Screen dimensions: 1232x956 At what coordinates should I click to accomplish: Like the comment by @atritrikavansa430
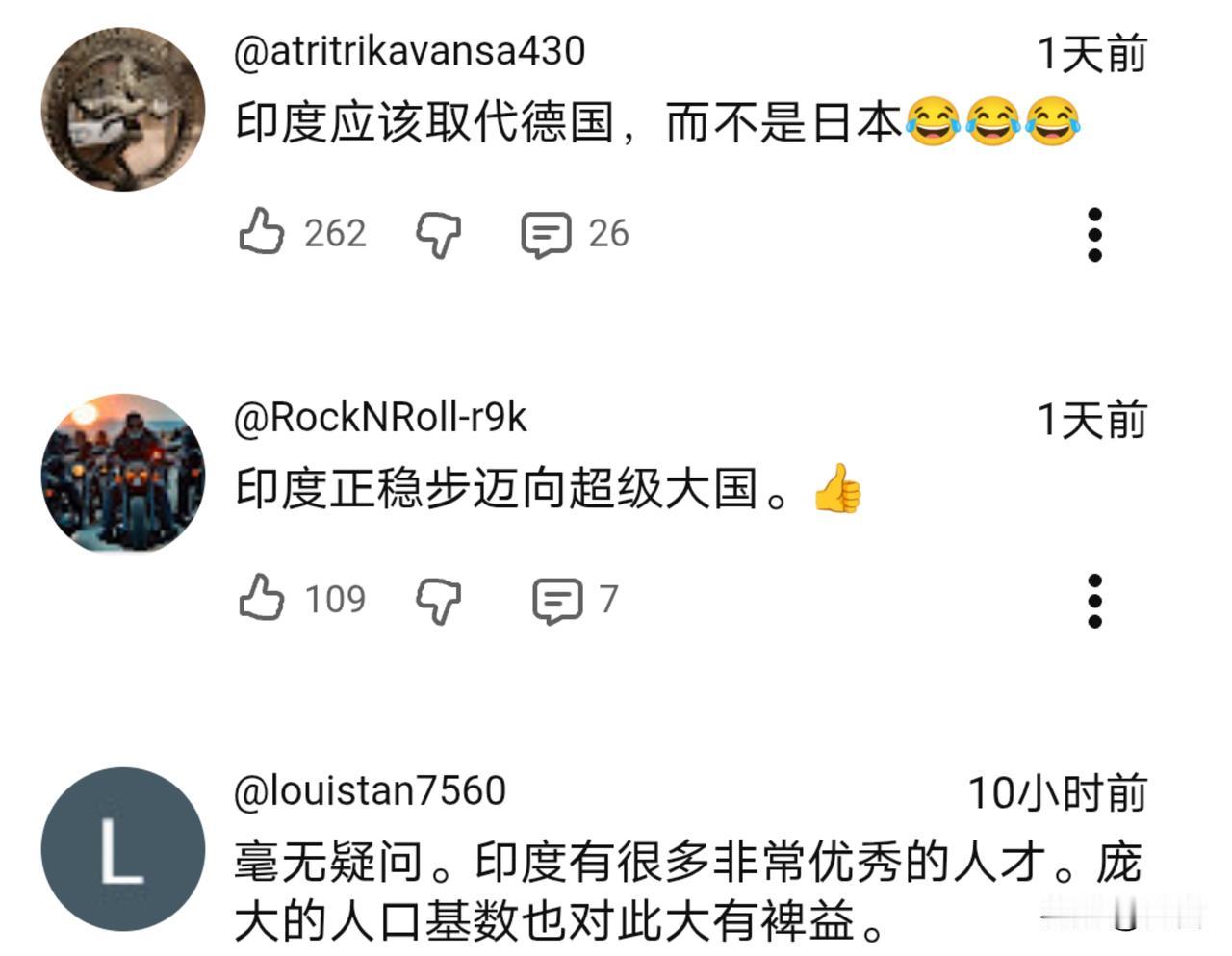click(x=261, y=233)
